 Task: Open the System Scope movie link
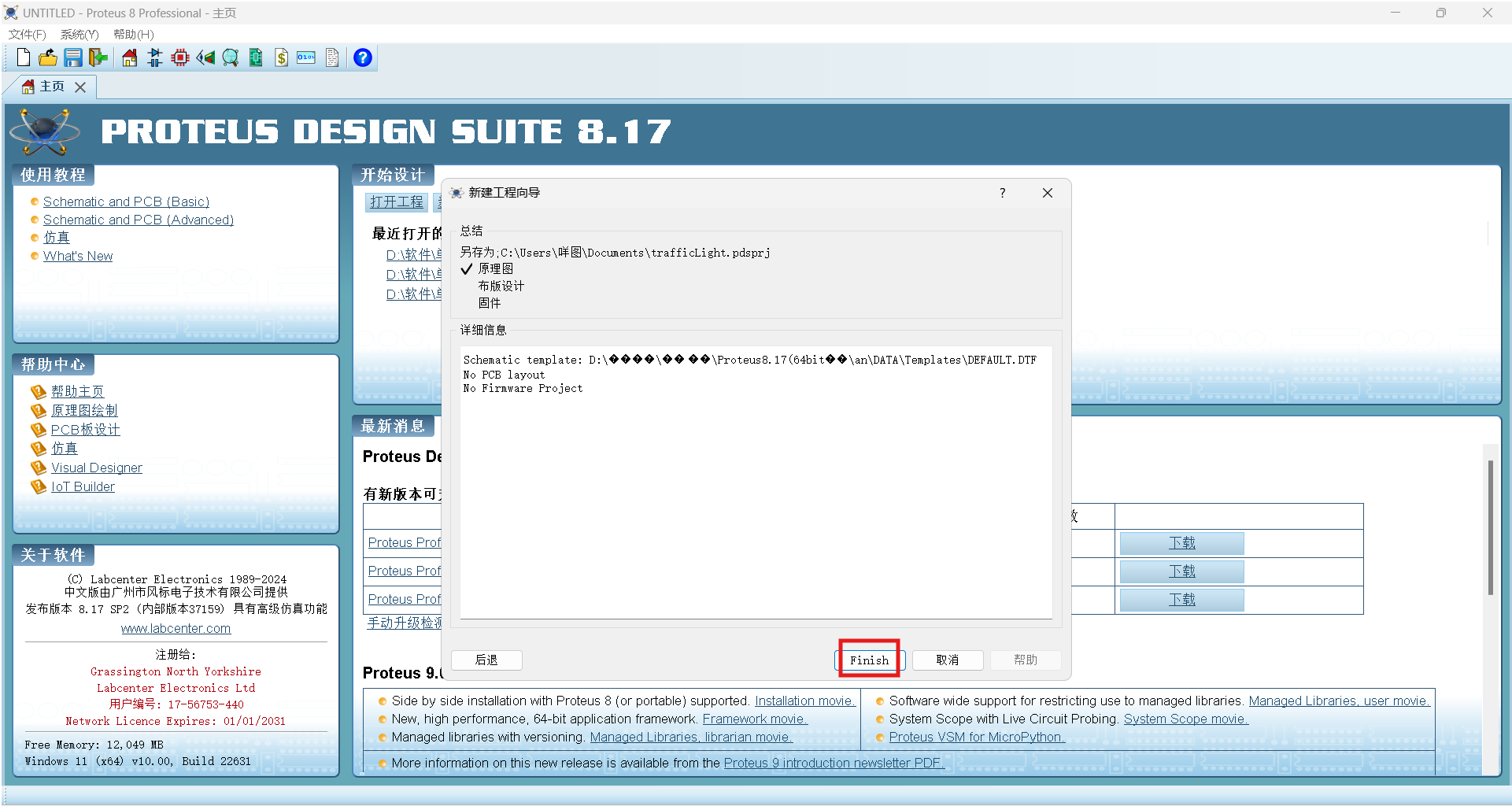(1185, 719)
